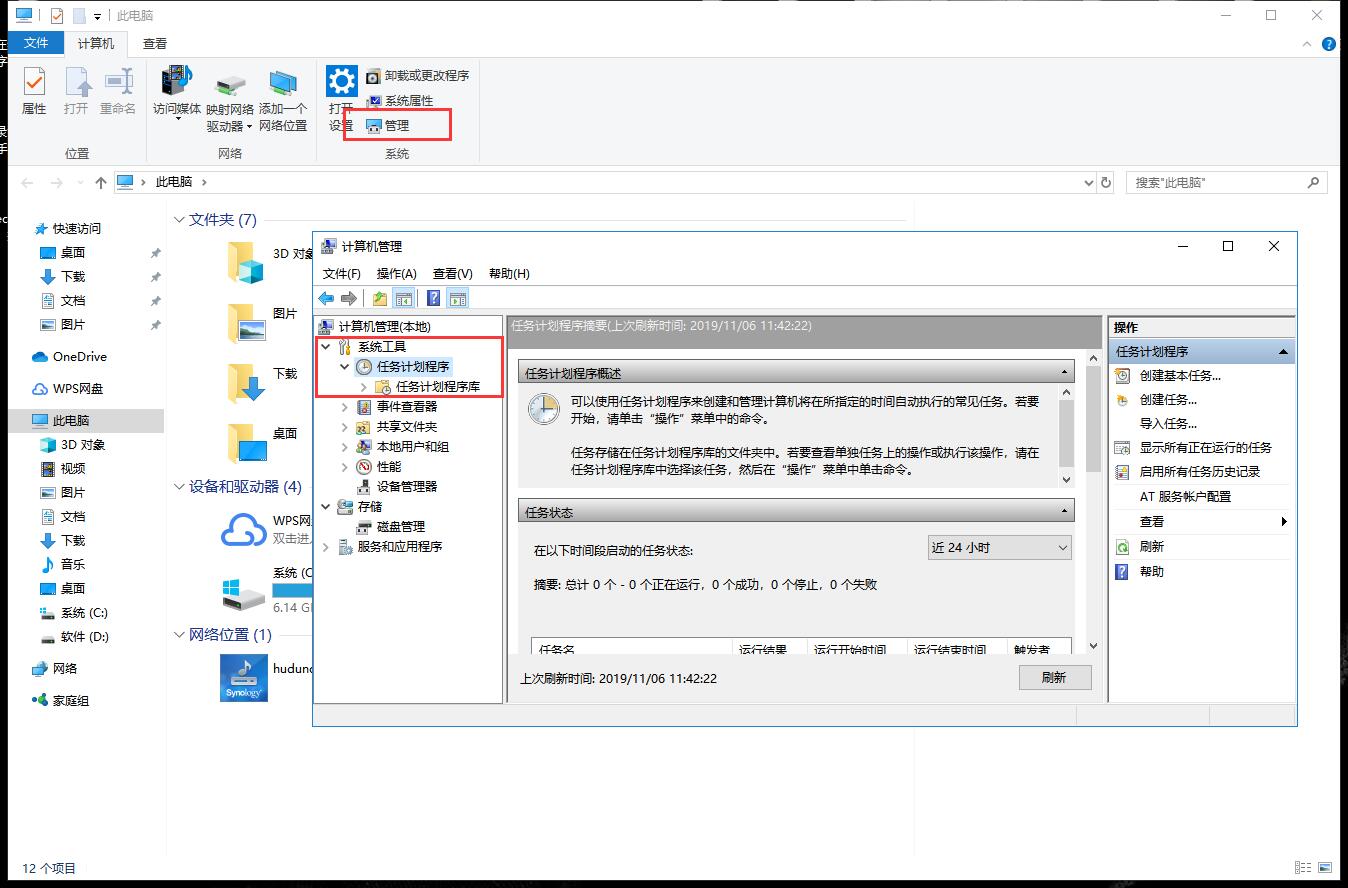Click the back arrow in Computer Management toolbar
Image resolution: width=1348 pixels, height=888 pixels.
tap(326, 297)
